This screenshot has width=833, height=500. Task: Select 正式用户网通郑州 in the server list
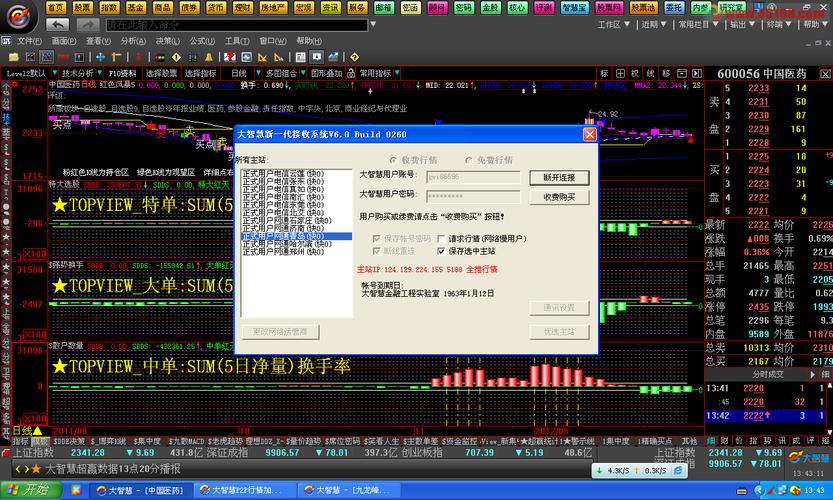[283, 252]
